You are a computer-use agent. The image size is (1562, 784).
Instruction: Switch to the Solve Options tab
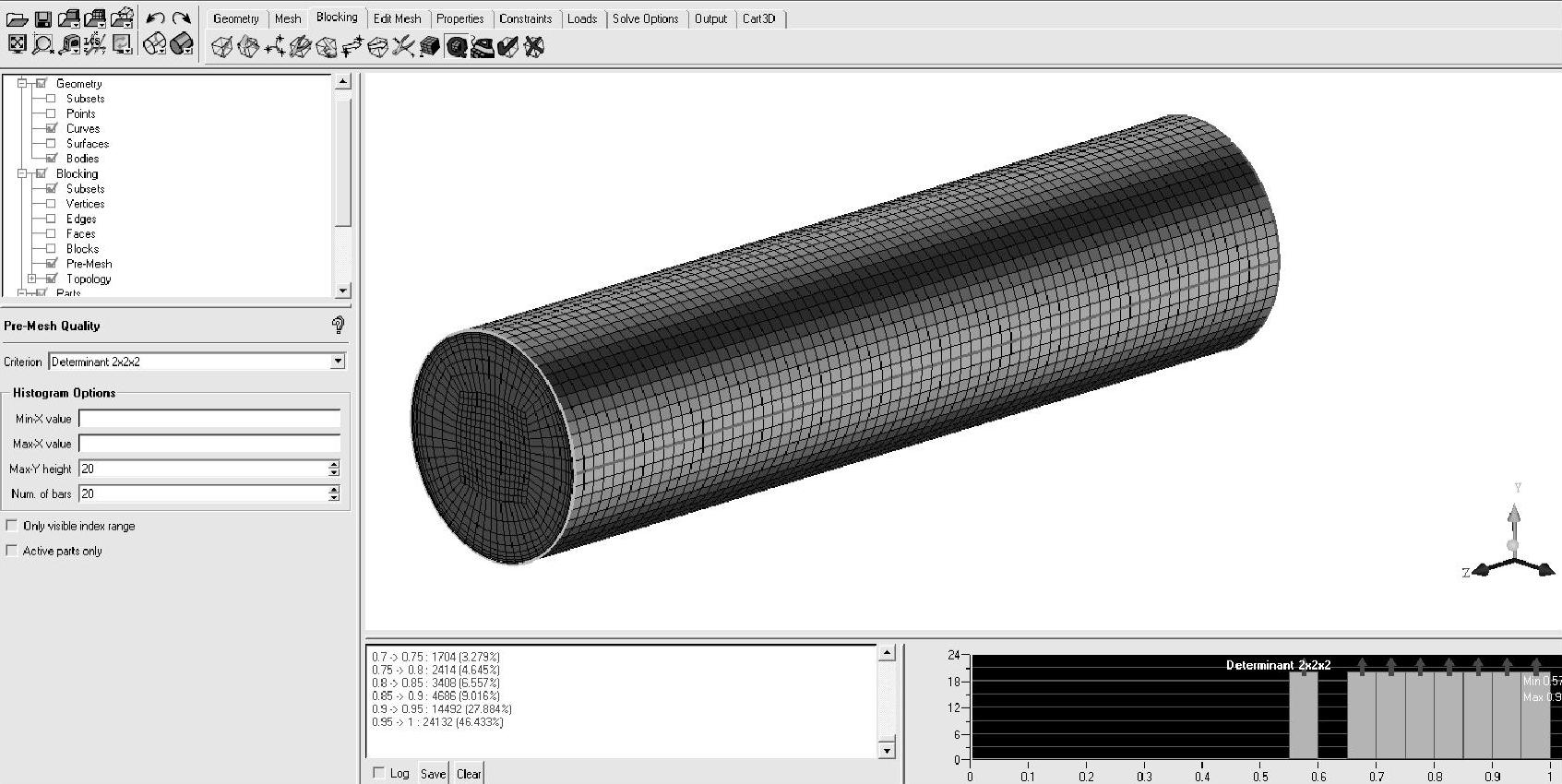[646, 18]
